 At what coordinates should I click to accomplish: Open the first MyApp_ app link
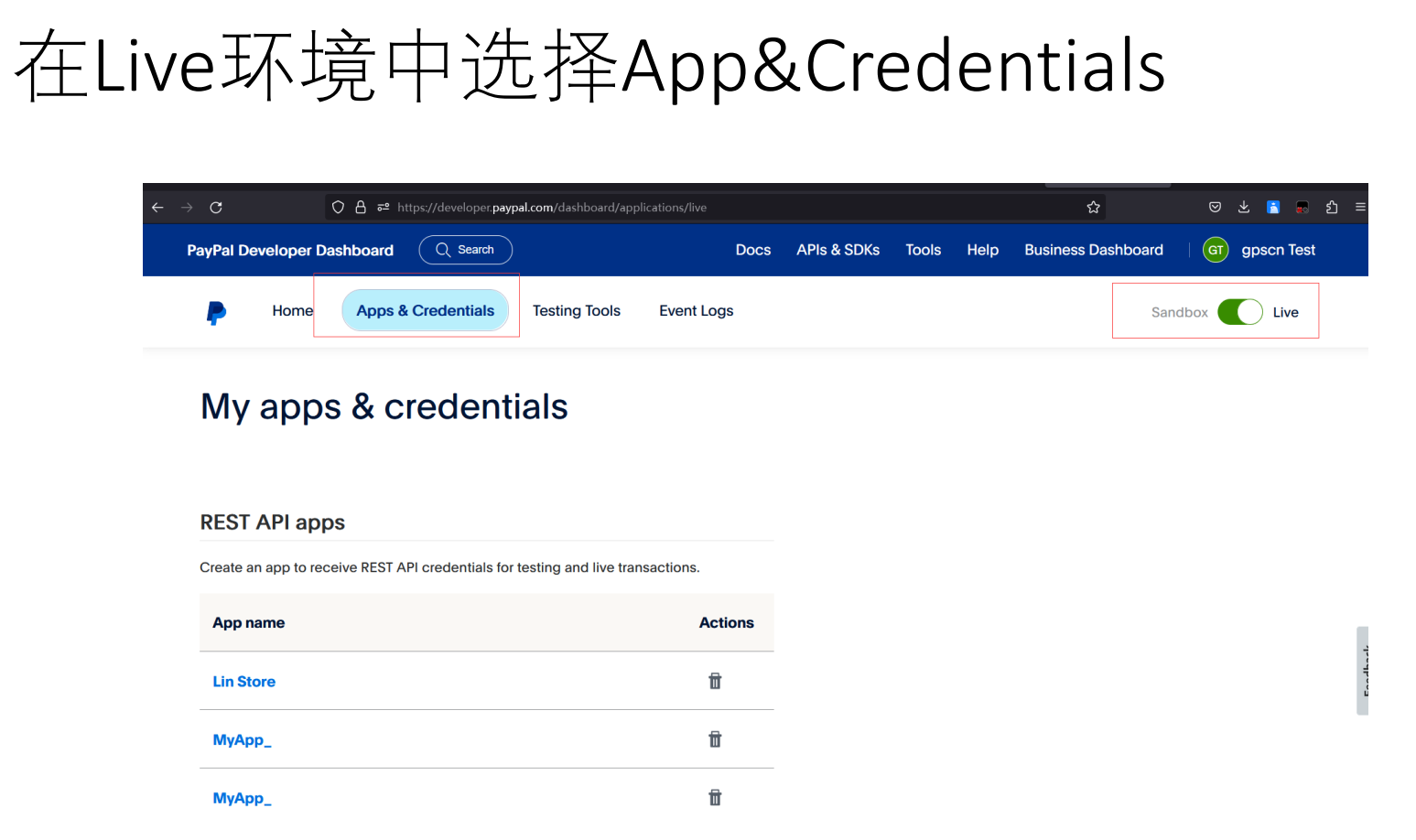pyautogui.click(x=242, y=740)
